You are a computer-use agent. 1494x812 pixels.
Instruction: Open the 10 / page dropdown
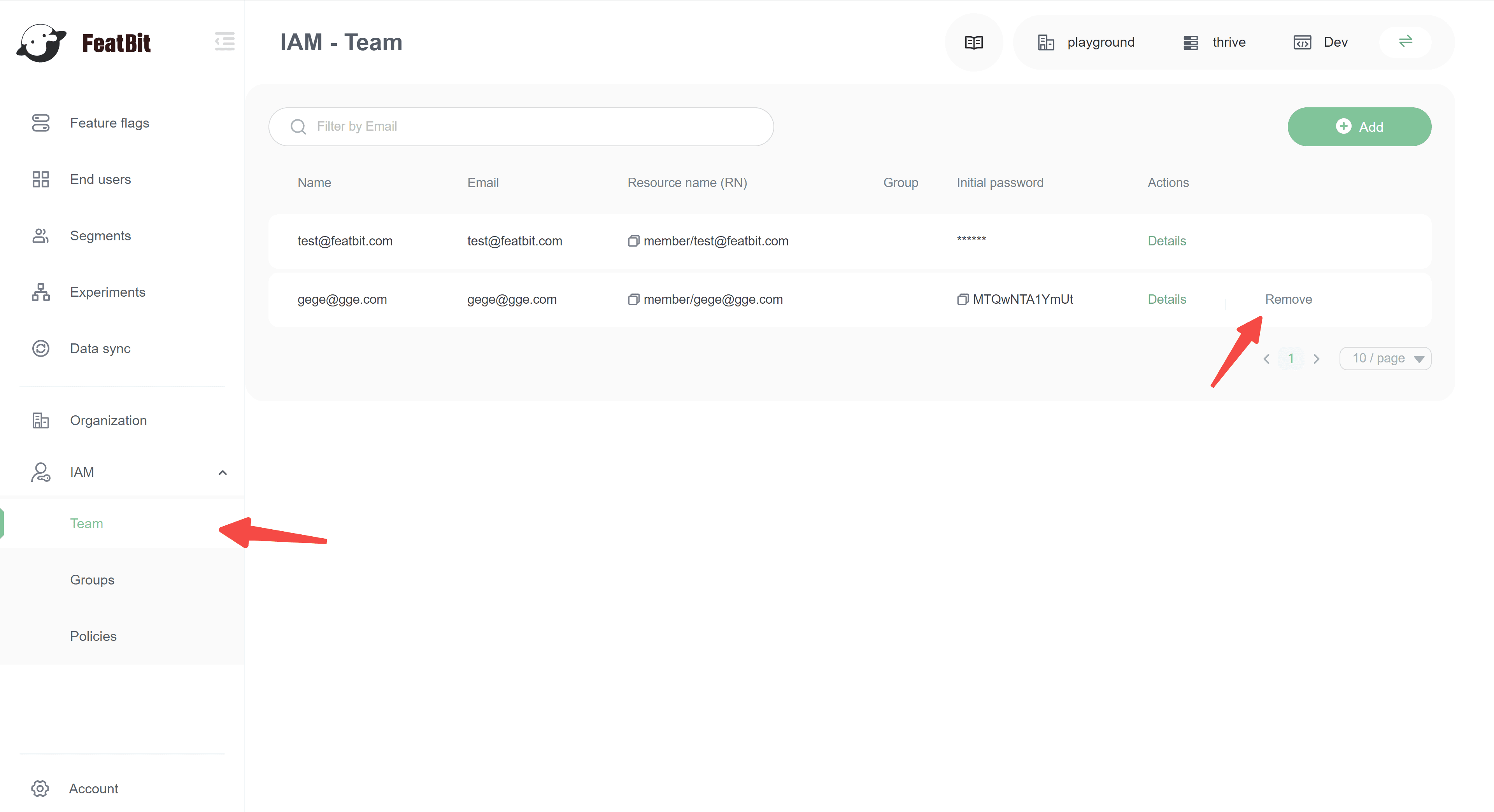click(x=1385, y=358)
